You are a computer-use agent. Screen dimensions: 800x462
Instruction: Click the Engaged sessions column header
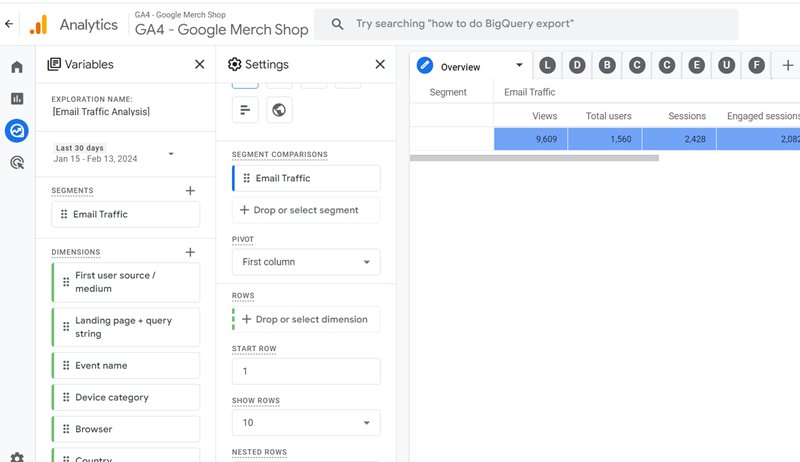pos(763,116)
